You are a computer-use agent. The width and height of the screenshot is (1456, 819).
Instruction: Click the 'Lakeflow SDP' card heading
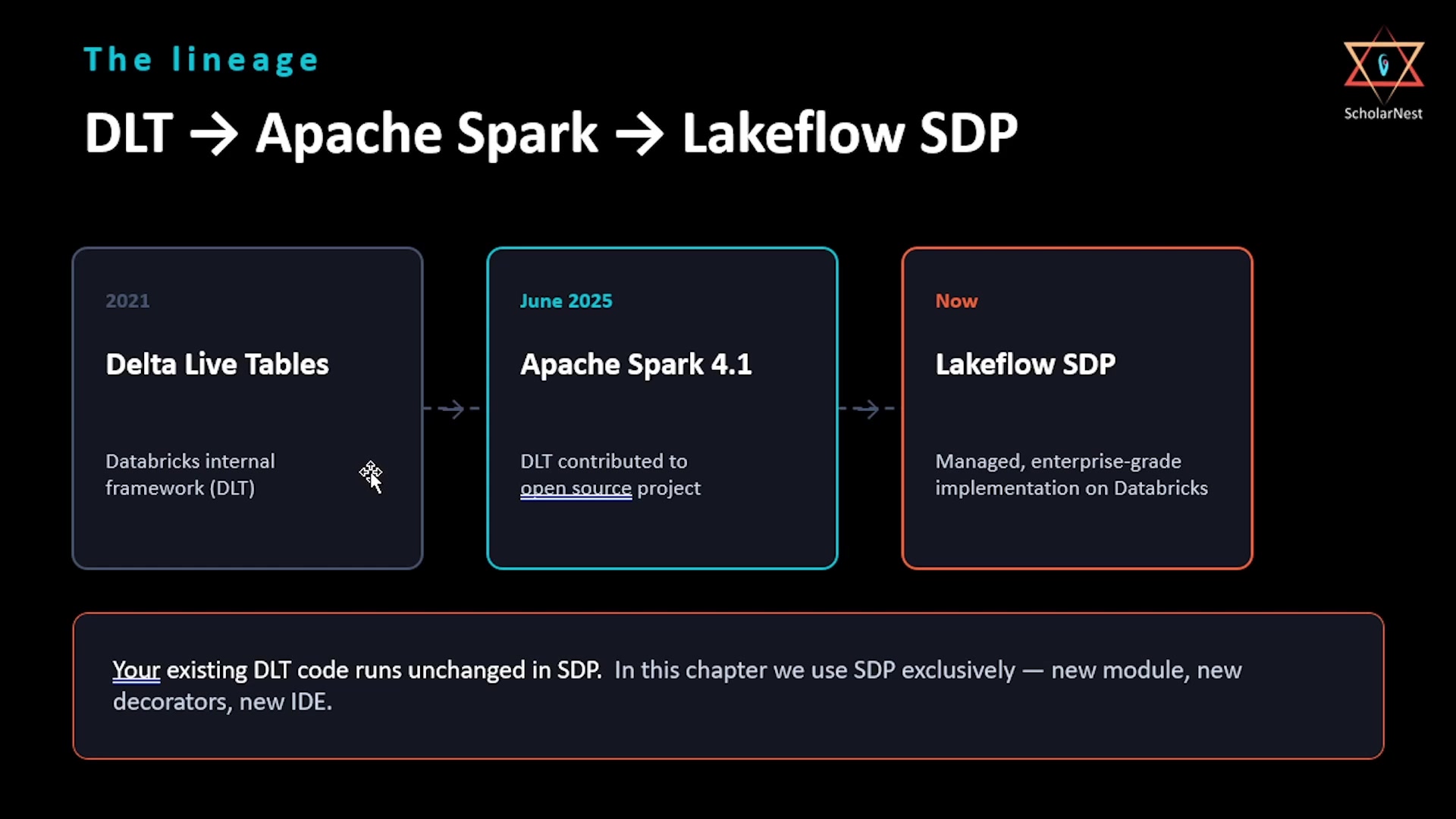(x=1025, y=364)
